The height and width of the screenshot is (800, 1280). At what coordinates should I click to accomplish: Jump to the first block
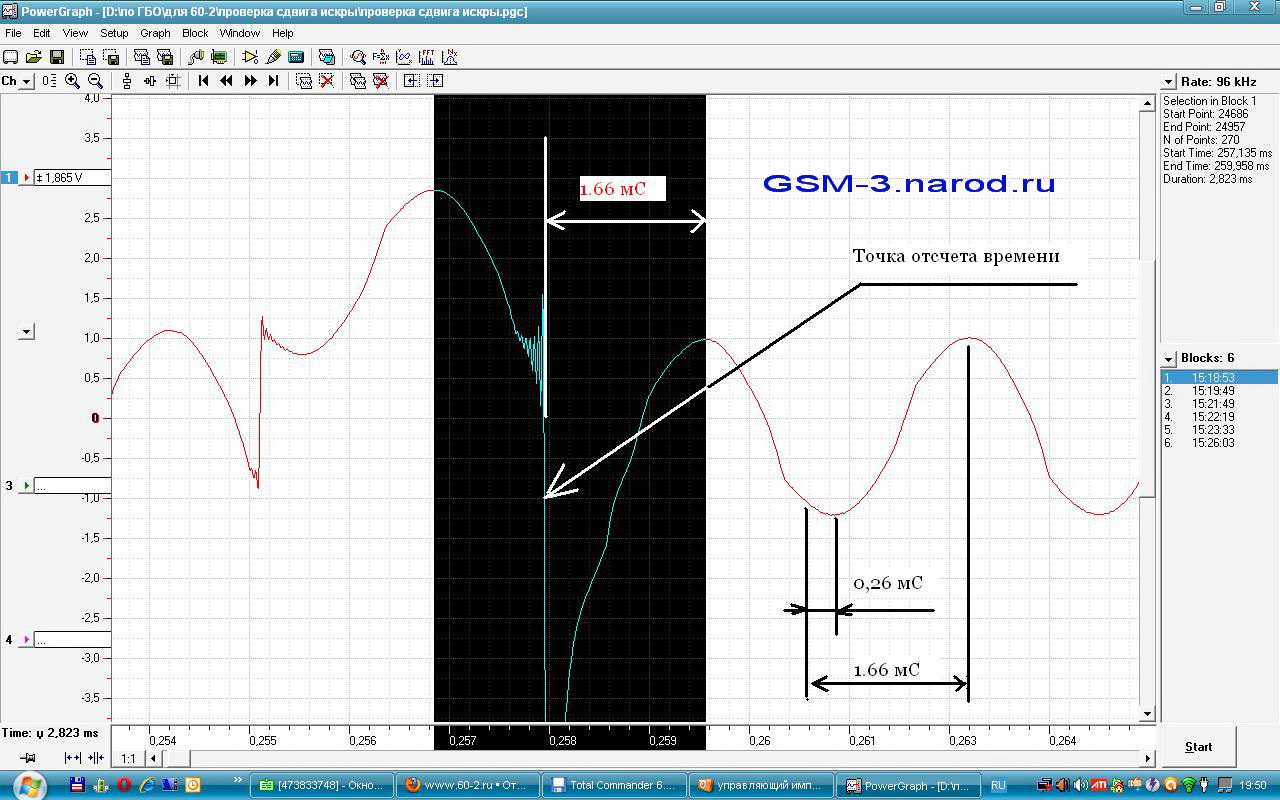(203, 81)
